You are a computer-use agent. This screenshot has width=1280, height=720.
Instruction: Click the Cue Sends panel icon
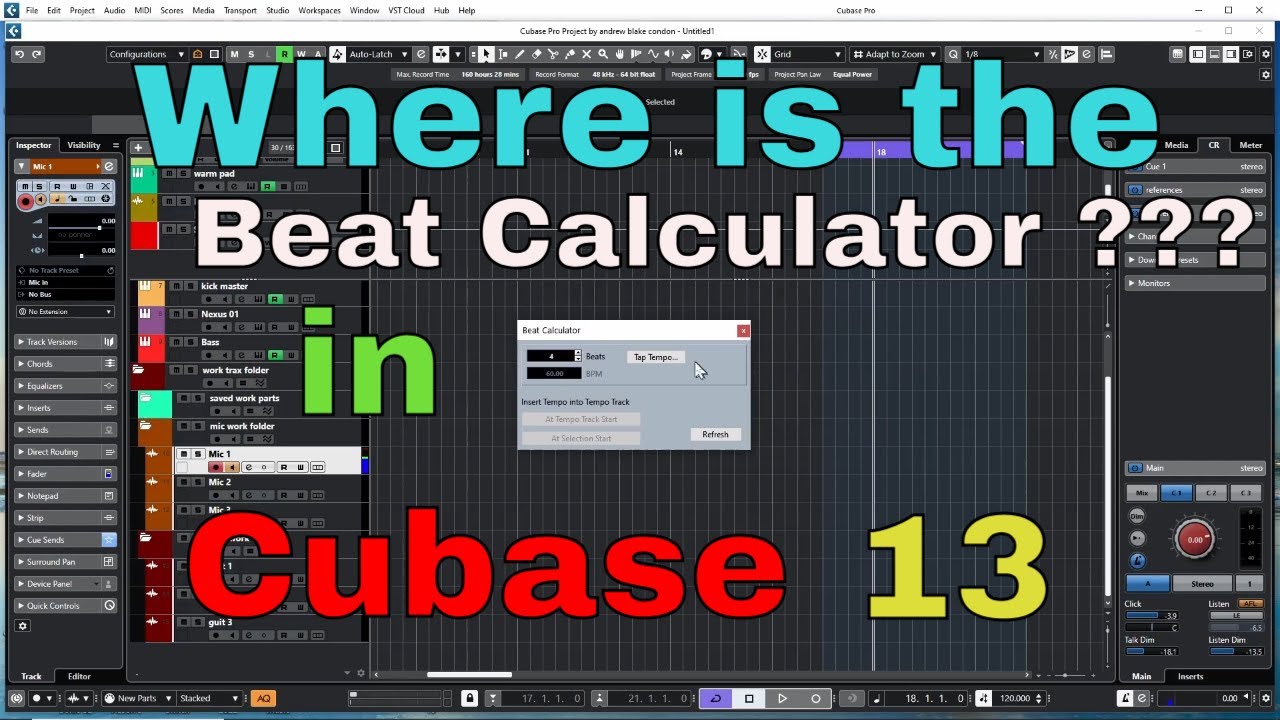[109, 540]
